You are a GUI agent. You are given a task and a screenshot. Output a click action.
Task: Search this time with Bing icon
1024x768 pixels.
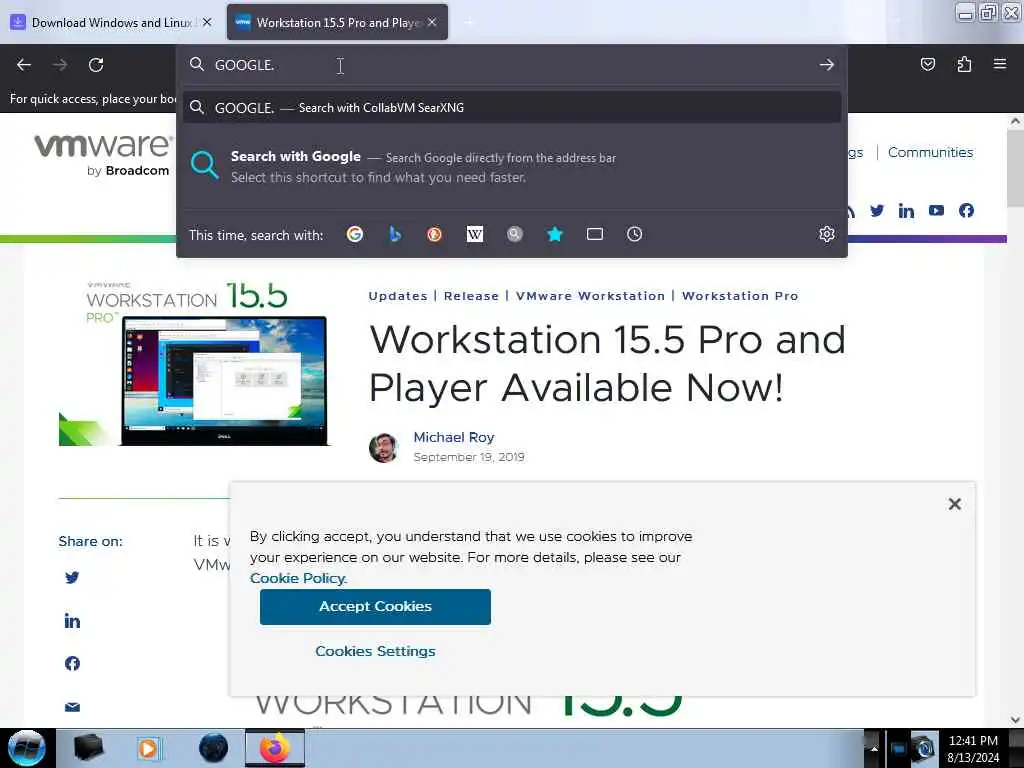(x=394, y=234)
